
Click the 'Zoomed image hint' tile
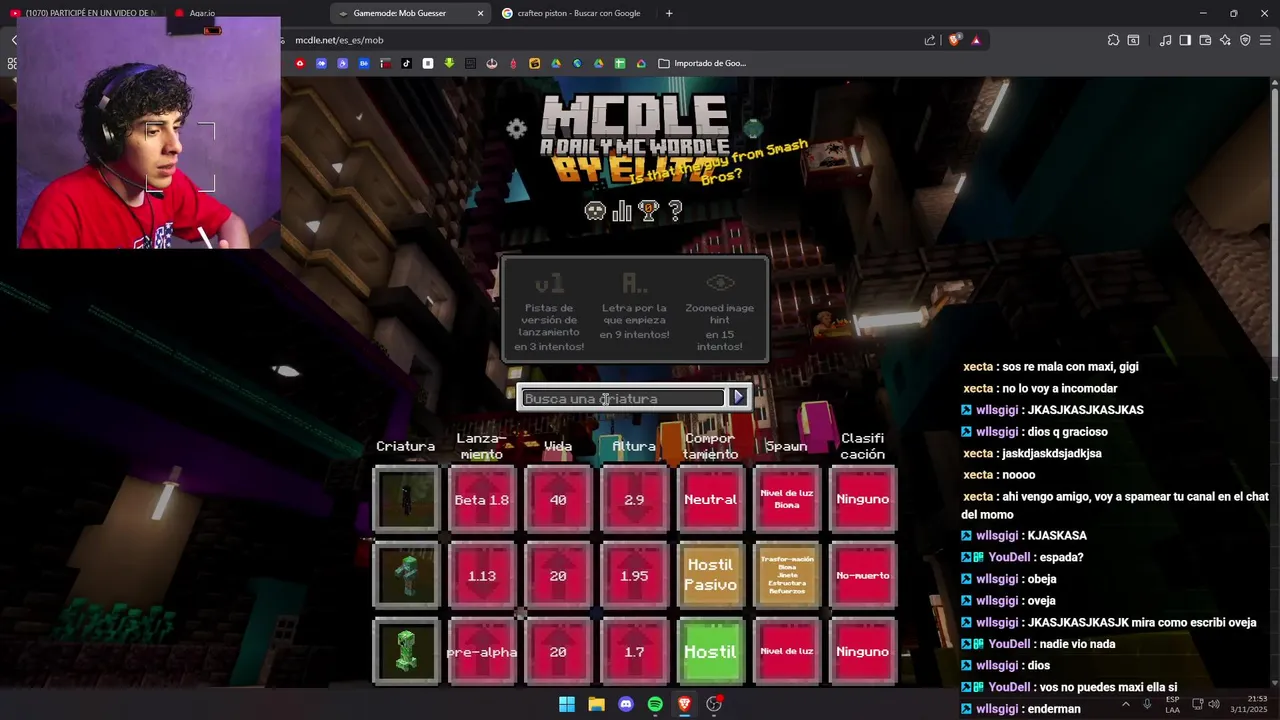[720, 312]
